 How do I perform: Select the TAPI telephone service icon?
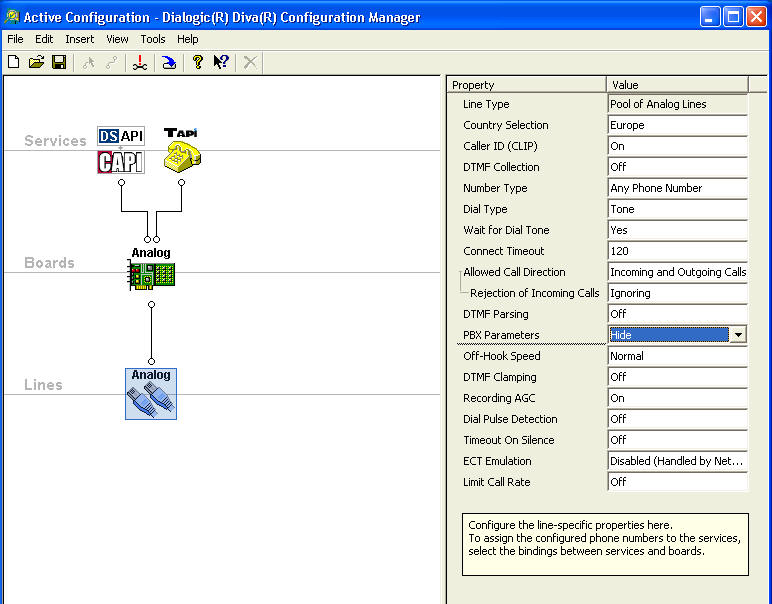pyautogui.click(x=182, y=150)
